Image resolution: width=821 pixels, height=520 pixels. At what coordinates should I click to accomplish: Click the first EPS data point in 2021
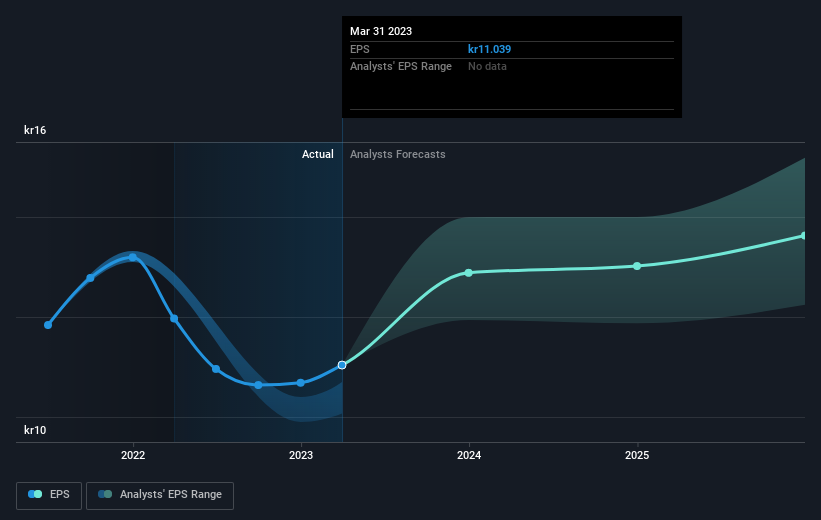[48, 325]
